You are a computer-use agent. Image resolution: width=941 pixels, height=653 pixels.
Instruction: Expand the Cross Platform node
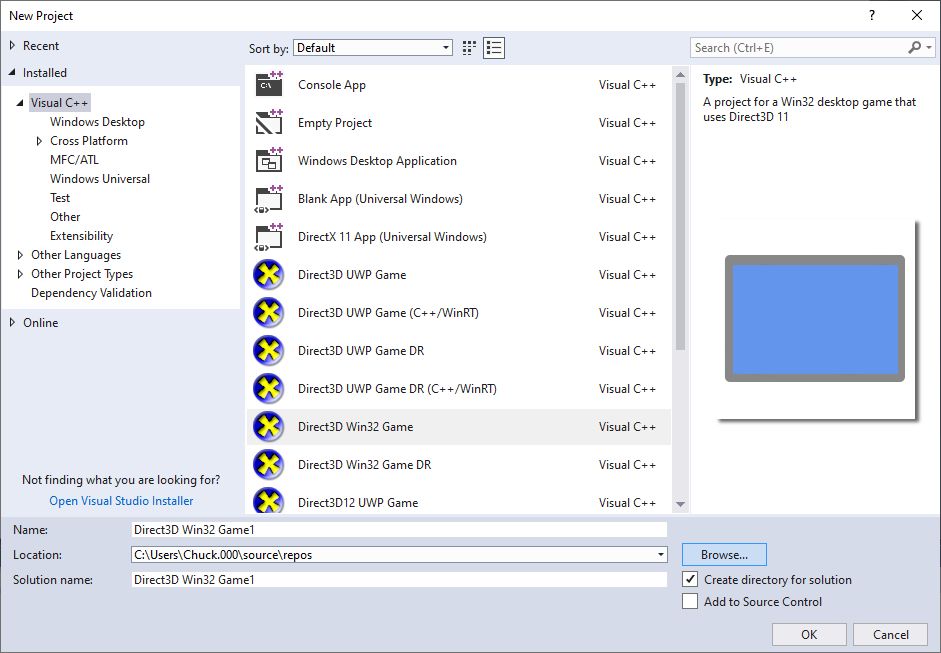click(40, 141)
